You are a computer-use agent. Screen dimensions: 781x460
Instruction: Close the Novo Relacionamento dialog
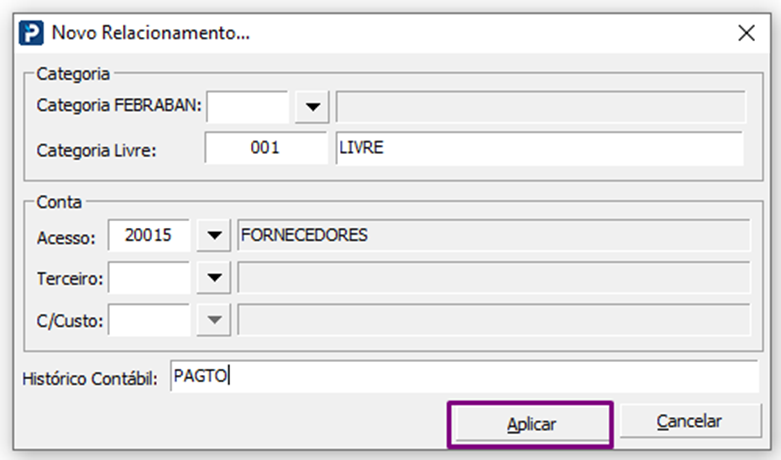(745, 32)
